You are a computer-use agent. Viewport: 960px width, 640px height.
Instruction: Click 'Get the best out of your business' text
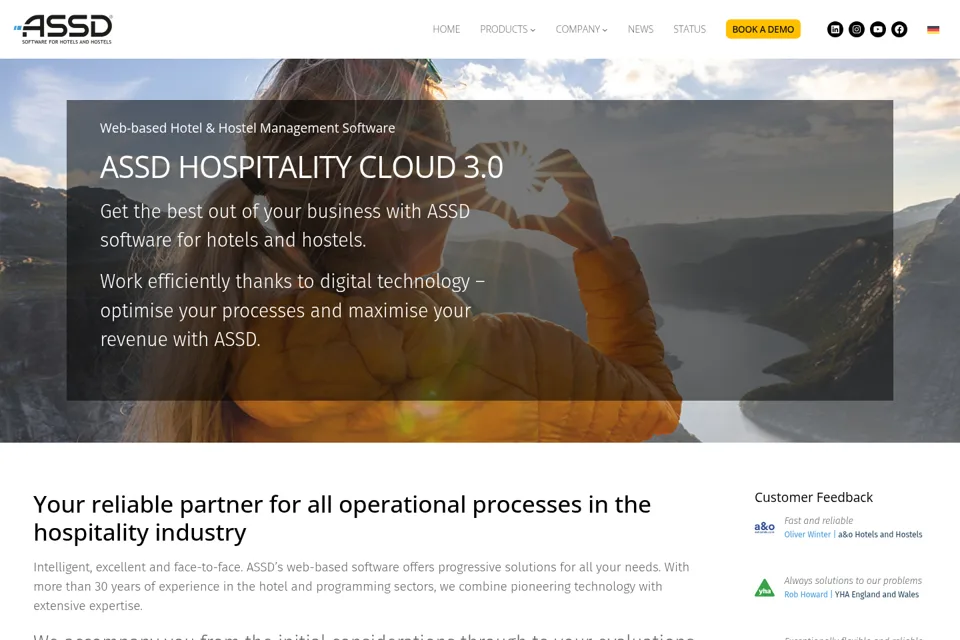tap(285, 225)
